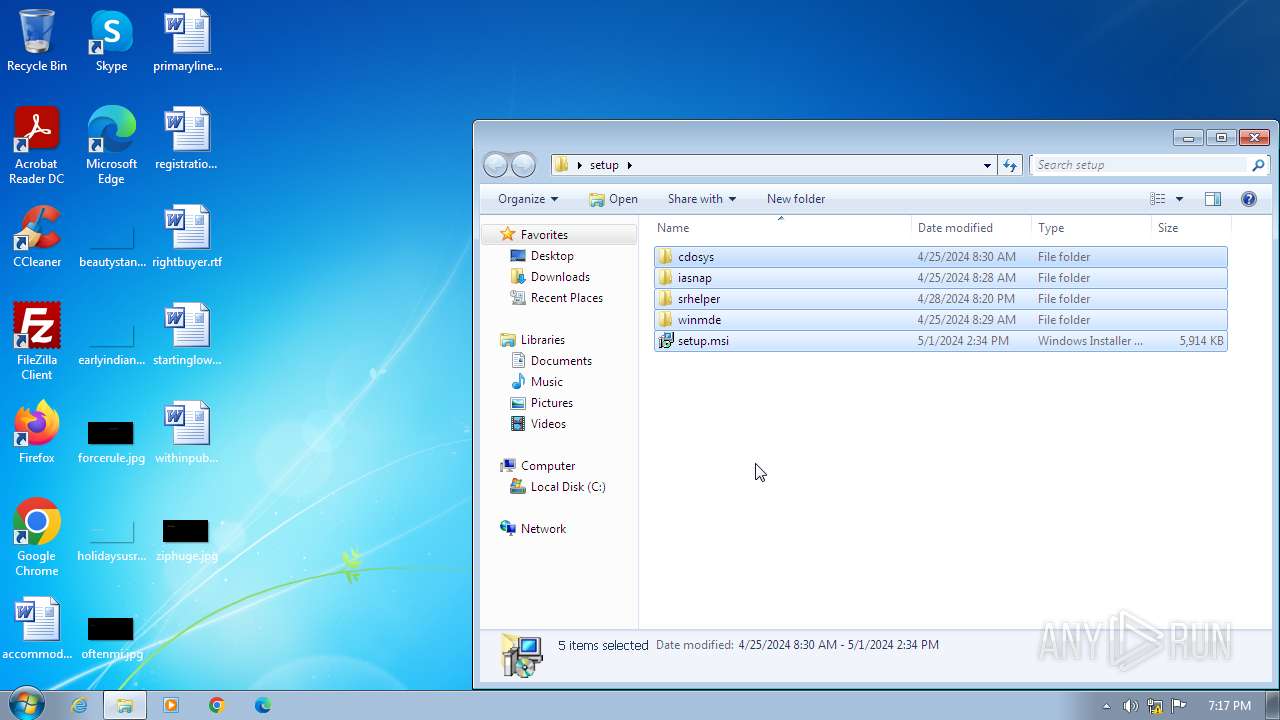
Task: Select the setup.msi installer file
Action: click(x=940, y=341)
